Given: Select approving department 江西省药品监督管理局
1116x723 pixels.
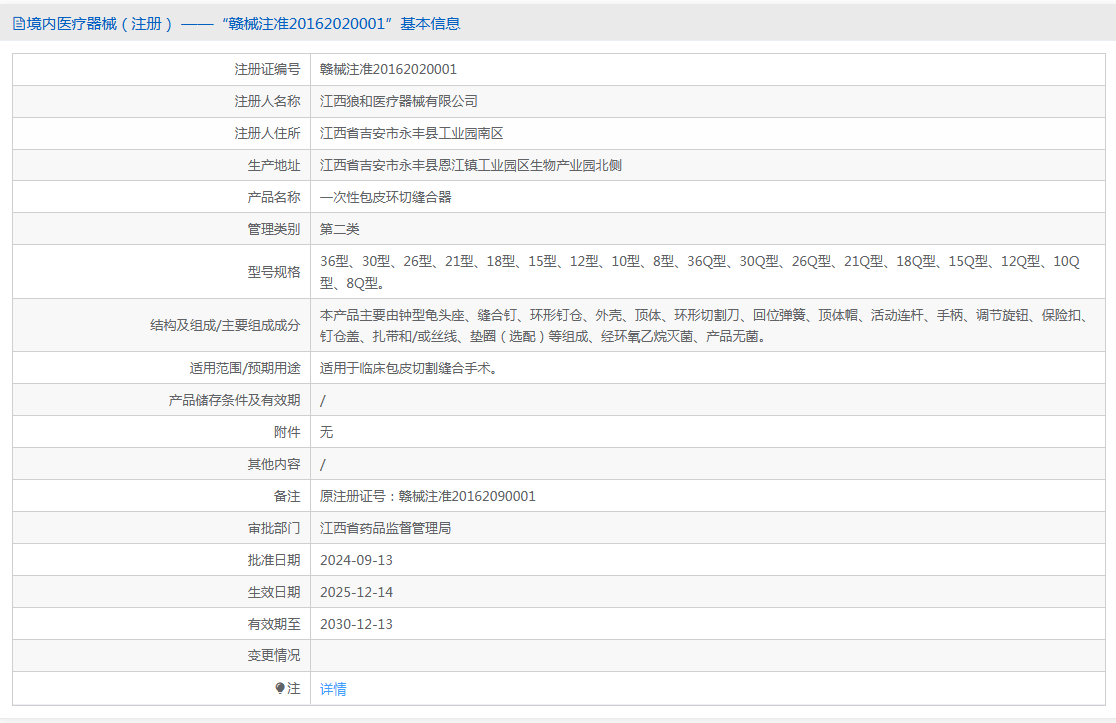Looking at the screenshot, I should pyautogui.click(x=385, y=528).
